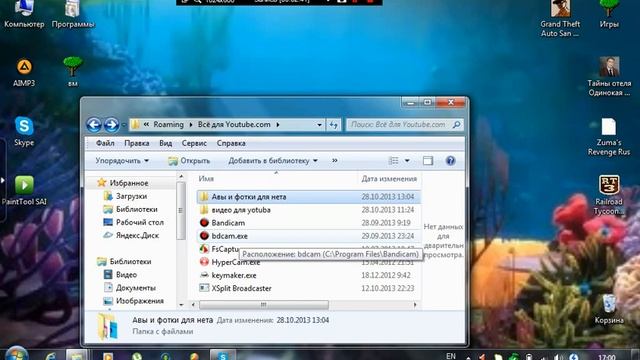640x360 pixels.
Task: Click Zuma's Revenge Rus desktop icon
Action: tap(609, 137)
